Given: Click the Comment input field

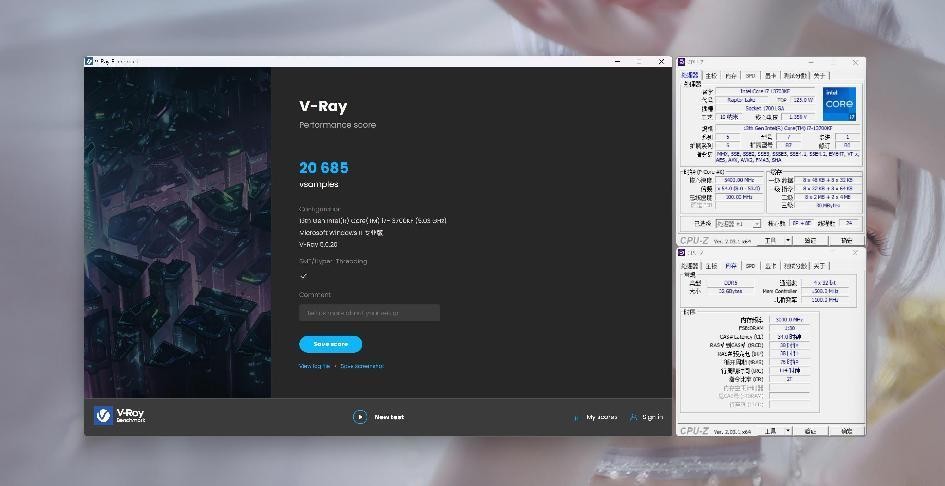Looking at the screenshot, I should pos(369,313).
